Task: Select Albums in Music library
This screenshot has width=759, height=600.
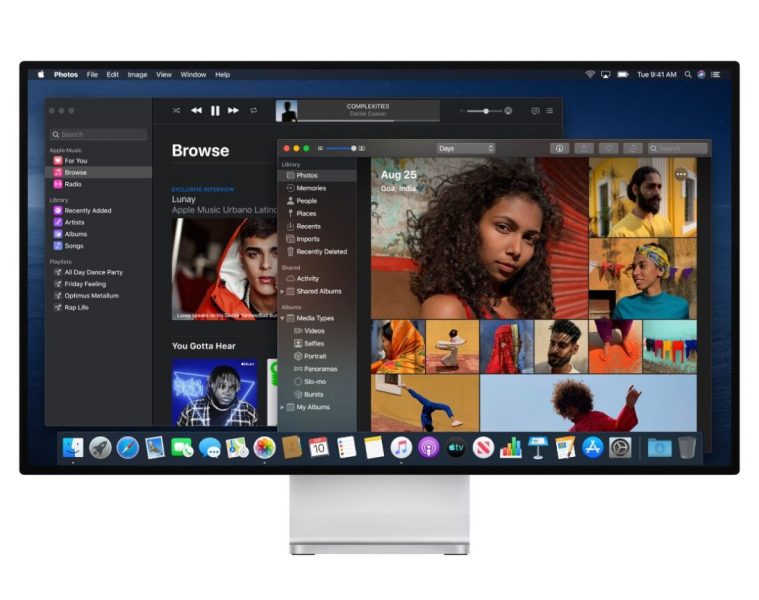Action: click(x=98, y=234)
